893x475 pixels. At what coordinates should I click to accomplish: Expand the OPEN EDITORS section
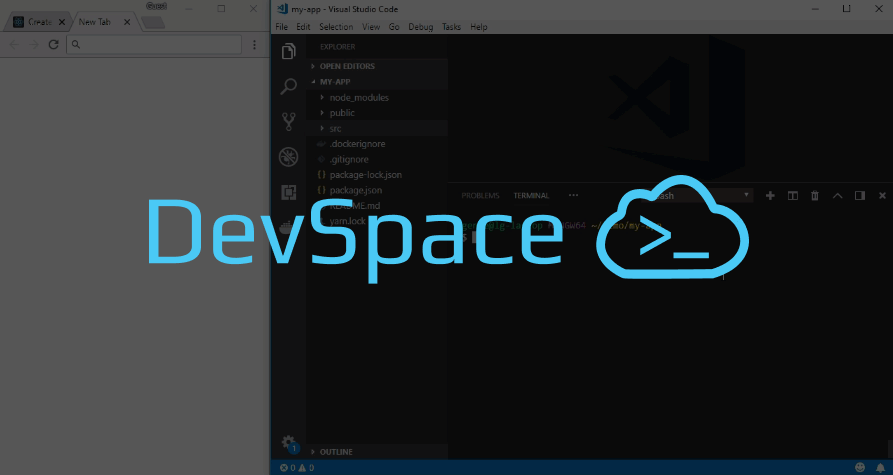click(x=346, y=66)
